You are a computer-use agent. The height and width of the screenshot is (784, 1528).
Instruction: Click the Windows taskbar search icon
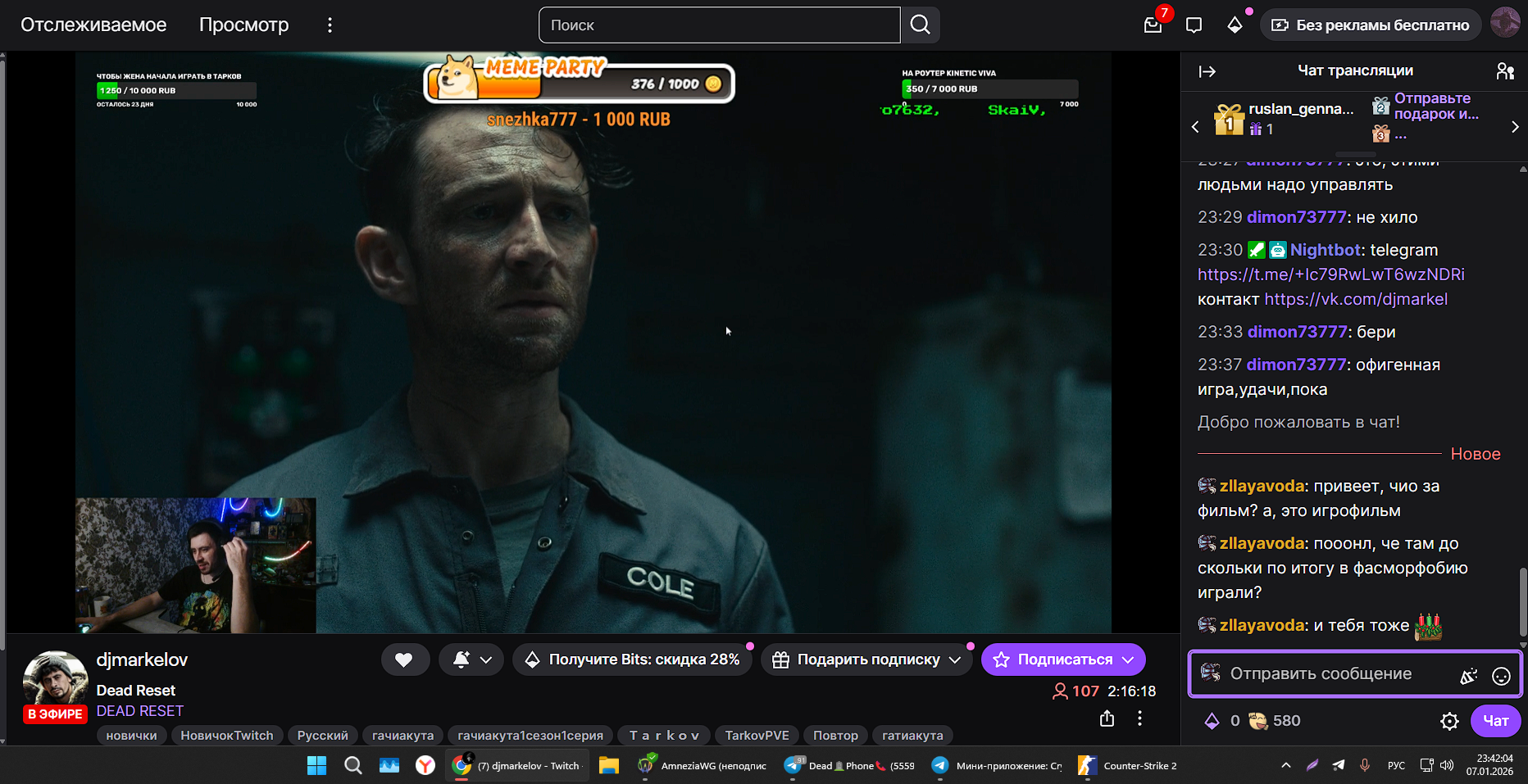tap(353, 765)
